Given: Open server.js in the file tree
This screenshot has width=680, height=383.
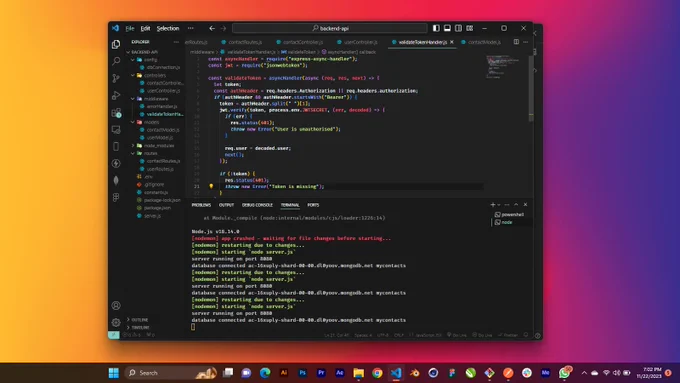Looking at the screenshot, I should pyautogui.click(x=152, y=216).
